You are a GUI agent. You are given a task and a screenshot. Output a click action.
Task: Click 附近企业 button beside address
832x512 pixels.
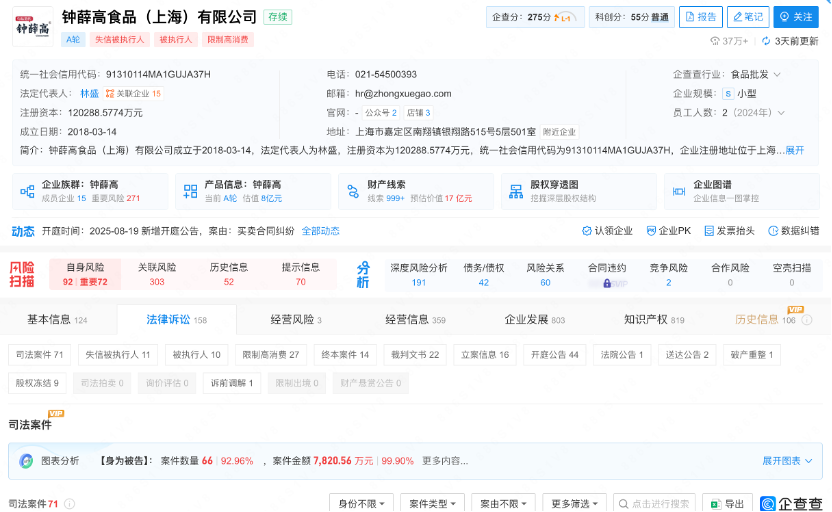(x=559, y=132)
